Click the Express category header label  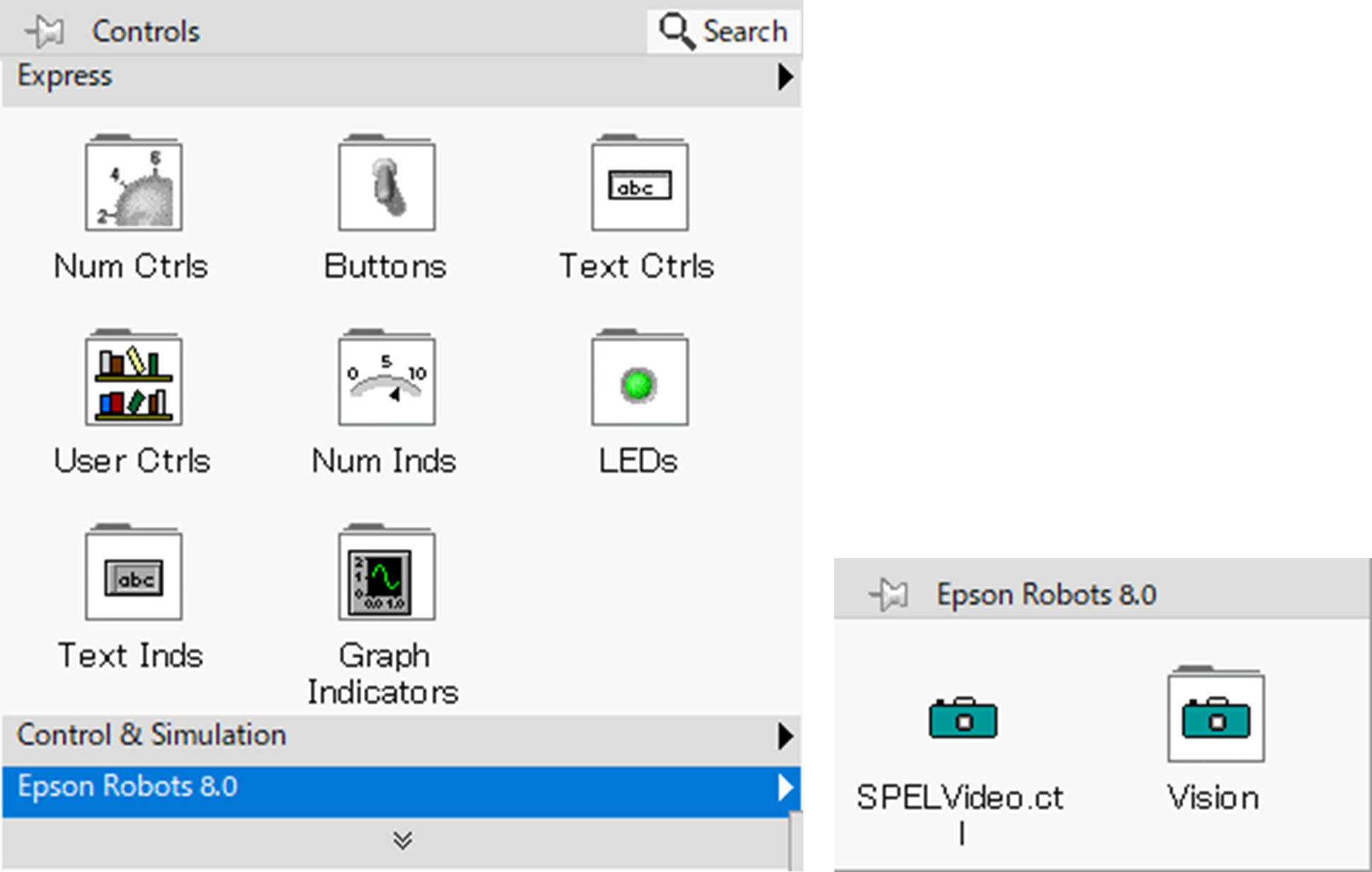65,76
